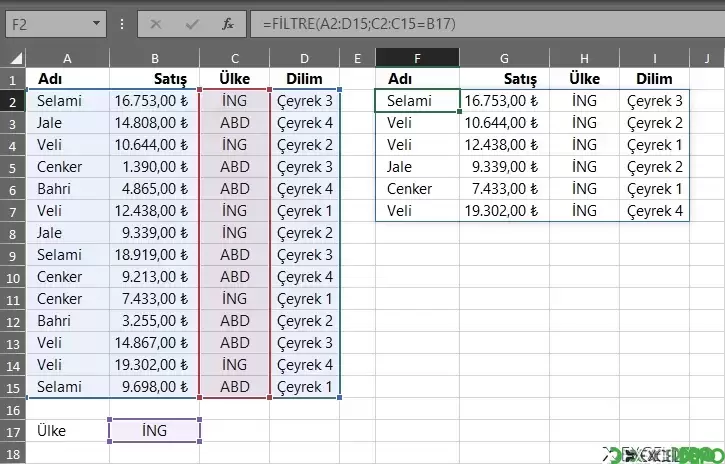
Task: Select cell F6 containing Cenker
Action: pyautogui.click(x=418, y=189)
